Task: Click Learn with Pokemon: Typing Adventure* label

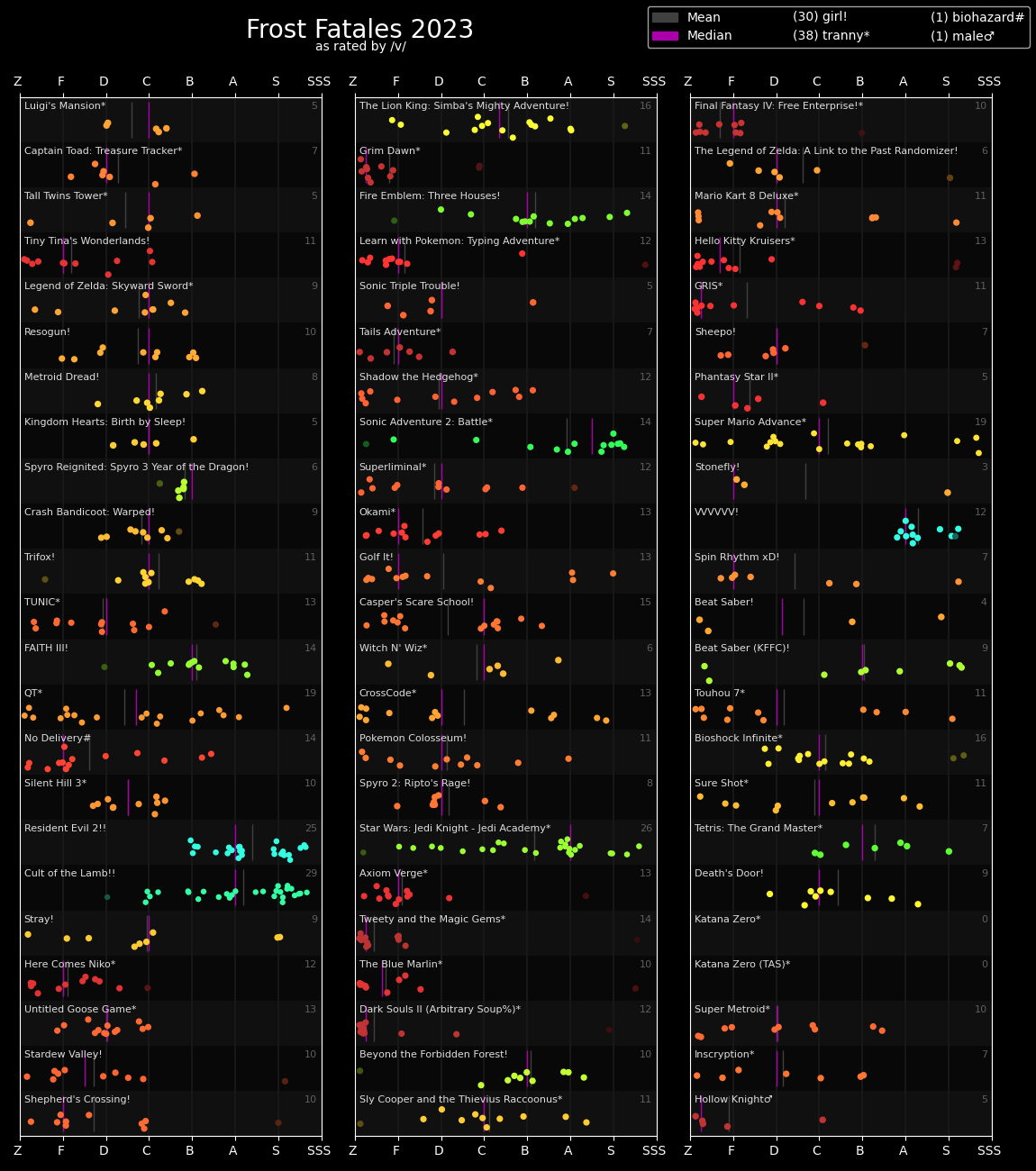Action: click(x=459, y=241)
